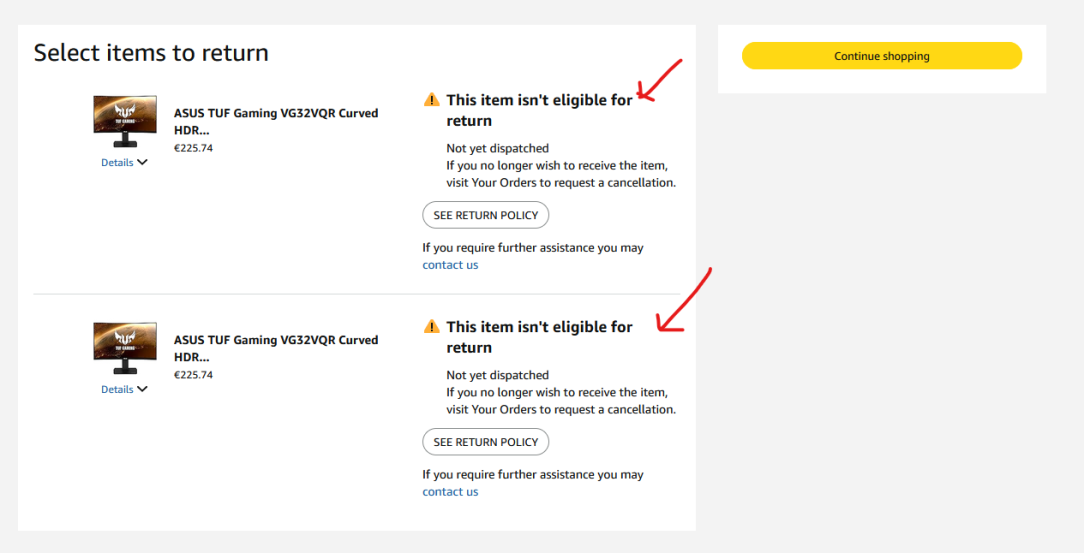Click second item's 'isn't eligible for return' heading
Image resolution: width=1084 pixels, height=553 pixels.
[539, 337]
